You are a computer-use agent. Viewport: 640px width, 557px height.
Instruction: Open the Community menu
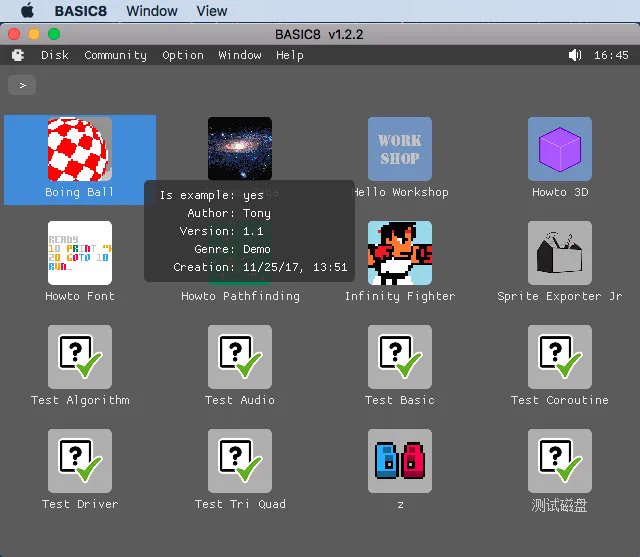[116, 55]
